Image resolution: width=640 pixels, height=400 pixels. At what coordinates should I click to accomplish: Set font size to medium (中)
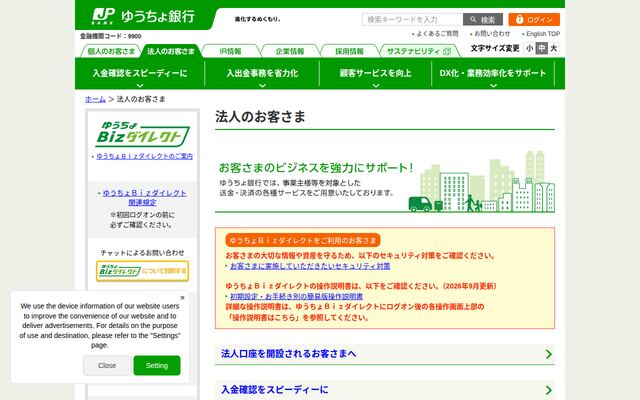541,48
